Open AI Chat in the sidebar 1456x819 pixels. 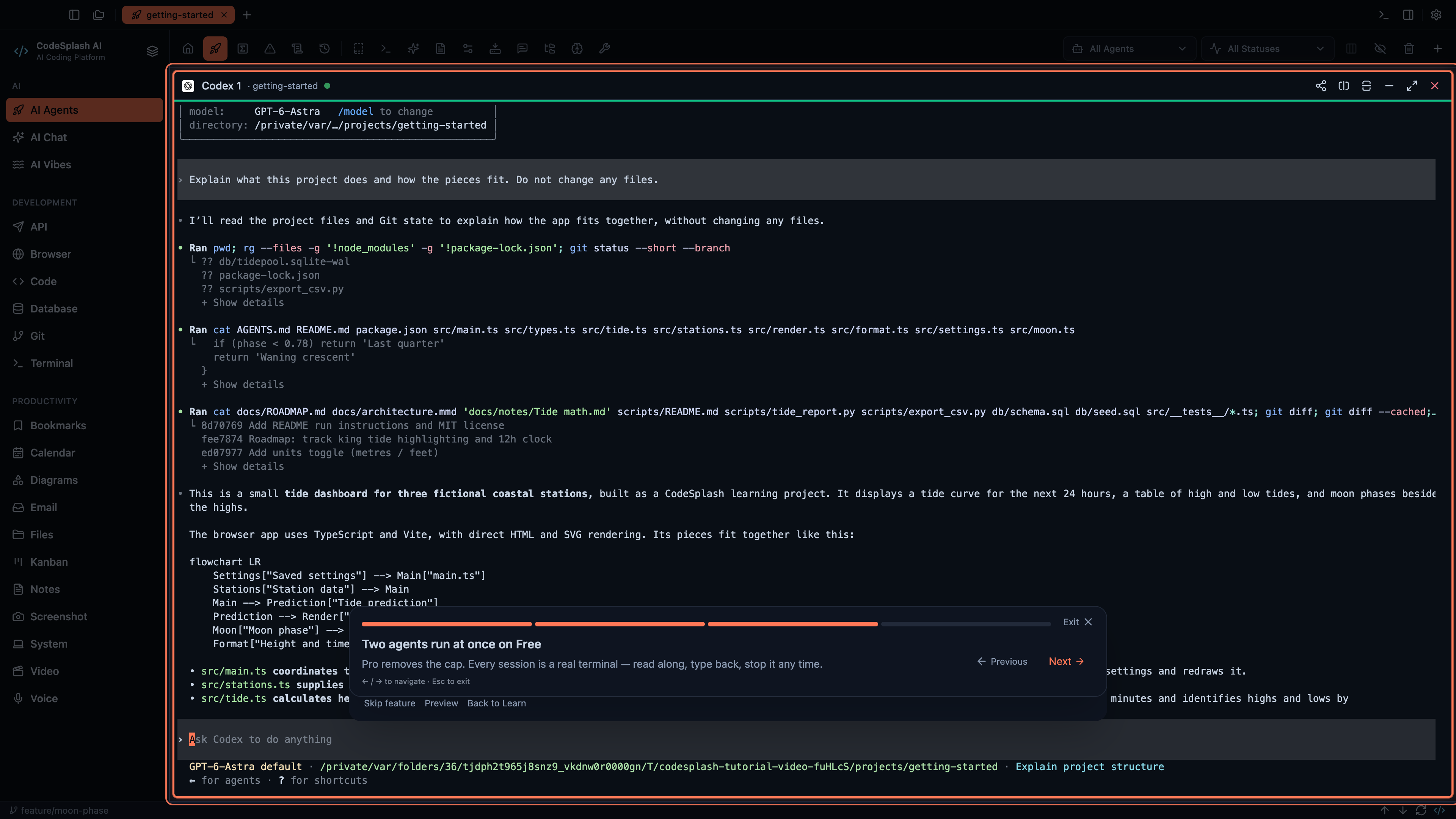pos(85,137)
